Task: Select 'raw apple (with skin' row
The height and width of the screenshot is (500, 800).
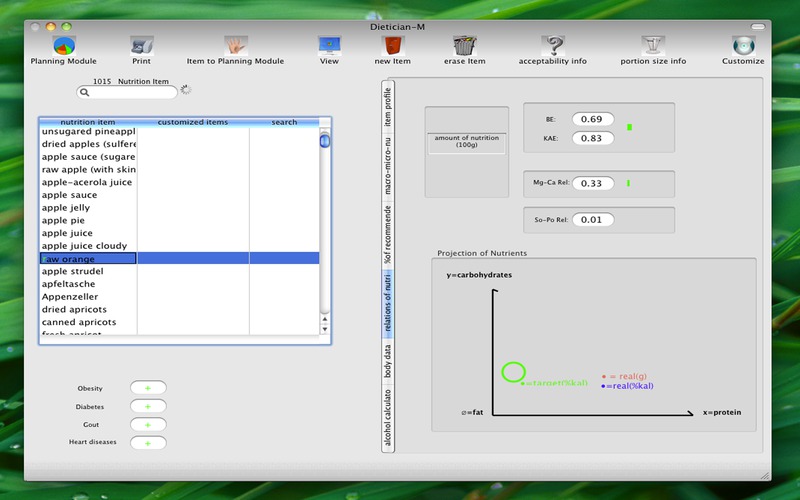Action: click(179, 169)
